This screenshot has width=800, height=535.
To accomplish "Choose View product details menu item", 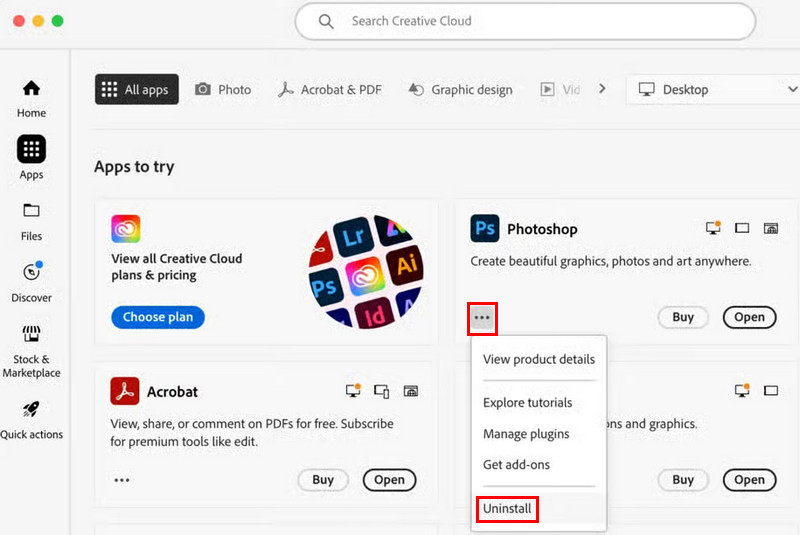I will coord(539,359).
